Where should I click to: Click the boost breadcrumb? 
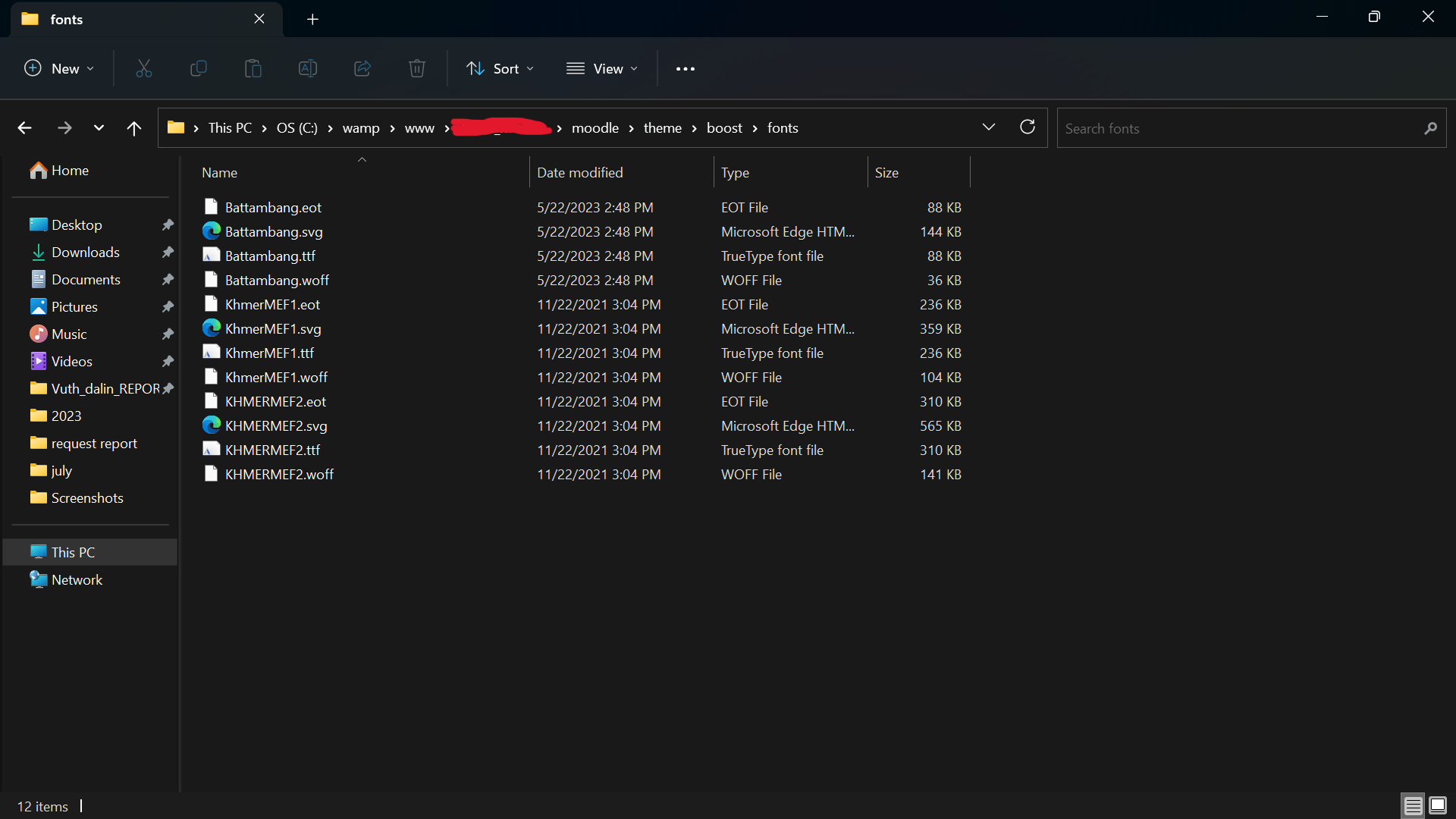point(724,128)
